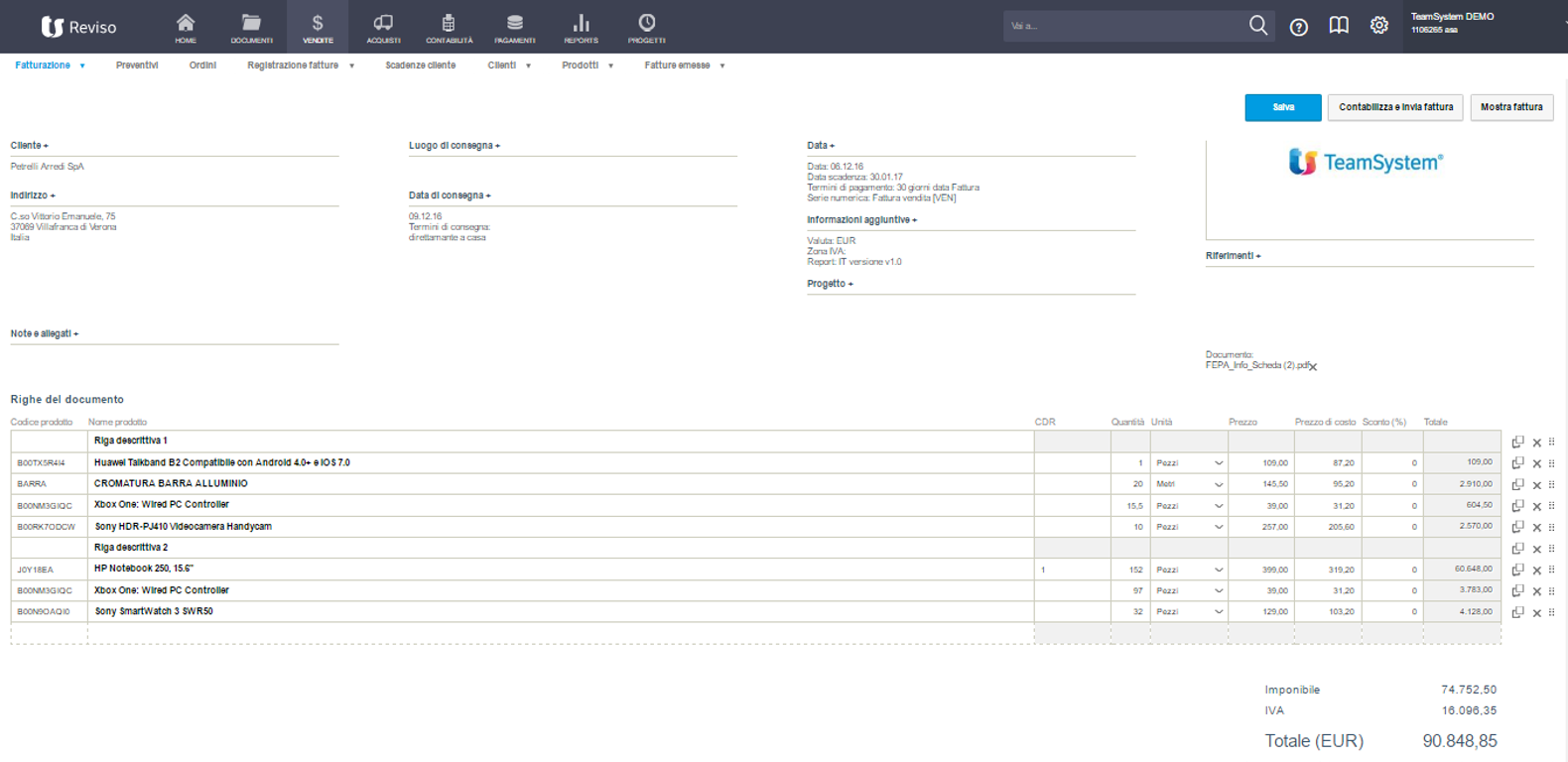Click Contabilizza e invia fattura button
Screen dimensions: 1568x762
click(1394, 107)
